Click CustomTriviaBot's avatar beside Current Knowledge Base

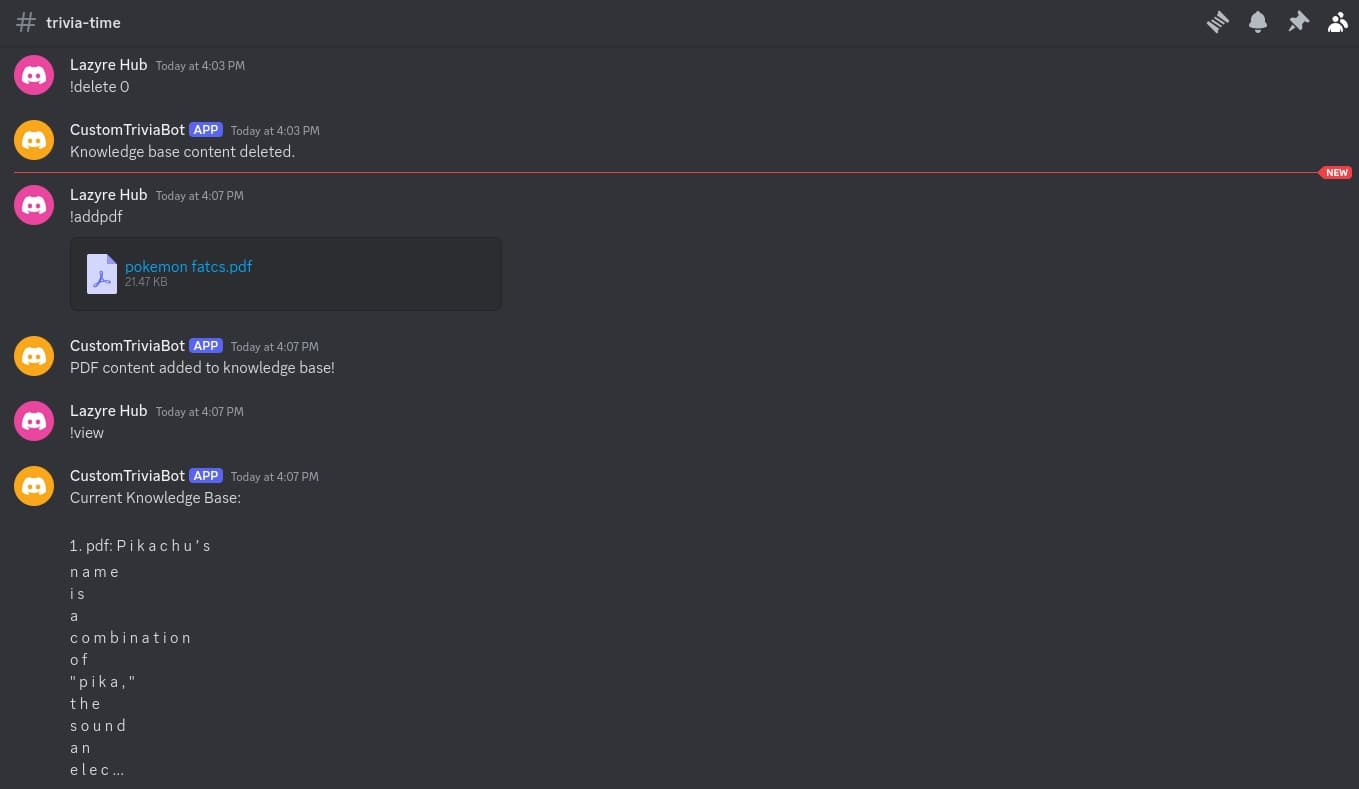pyautogui.click(x=34, y=486)
